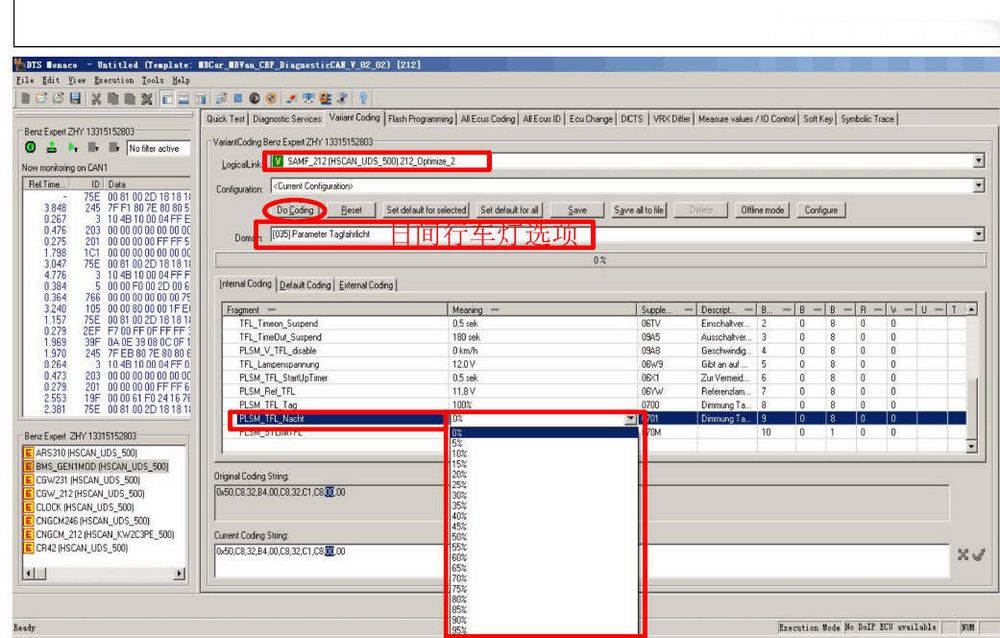Screen dimensions: 1000x638
Task: Click the green filter arrow icon beside upload icon
Action: pos(73,147)
